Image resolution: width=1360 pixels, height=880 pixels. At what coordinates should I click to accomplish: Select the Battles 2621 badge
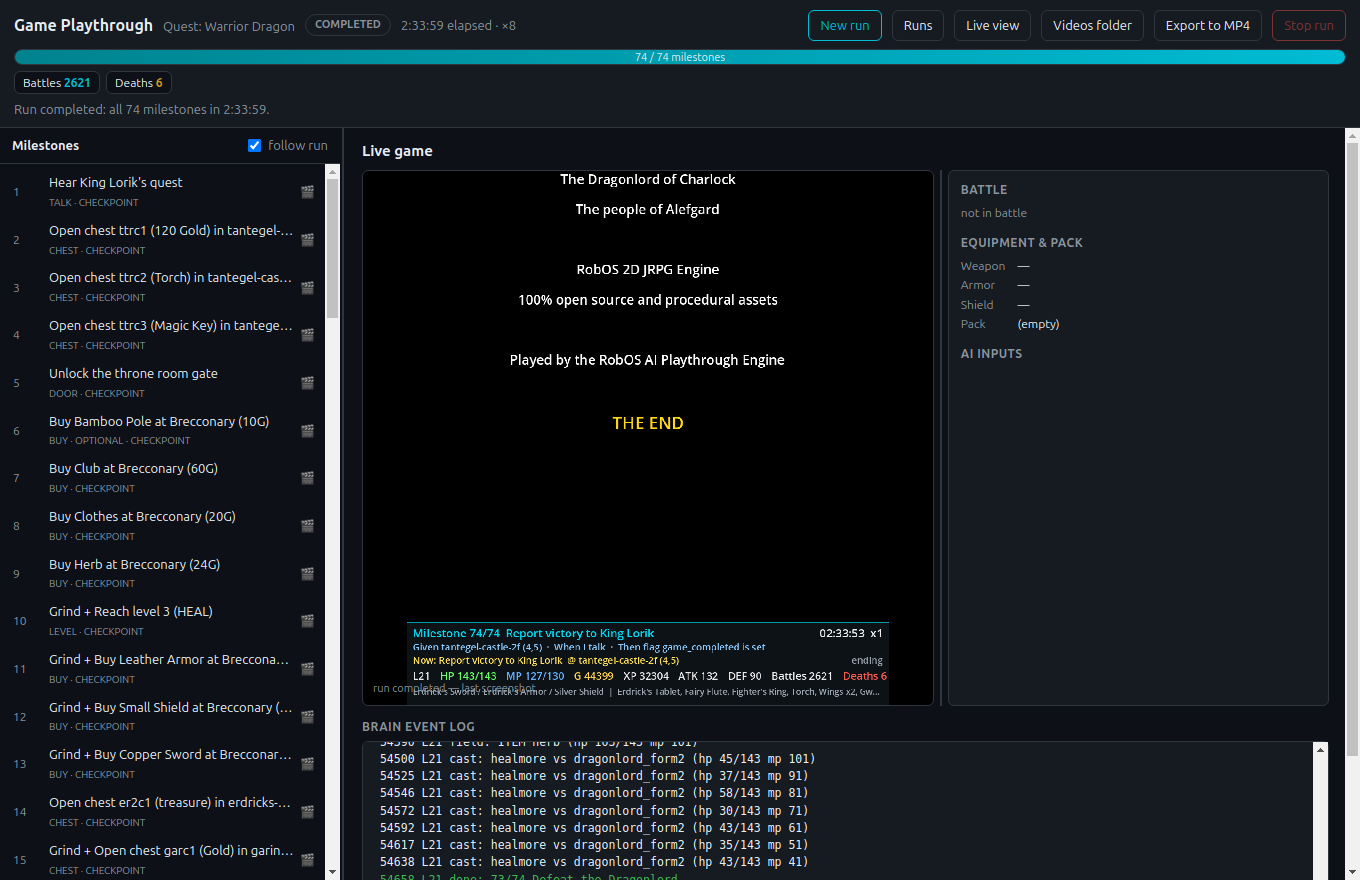pos(57,83)
